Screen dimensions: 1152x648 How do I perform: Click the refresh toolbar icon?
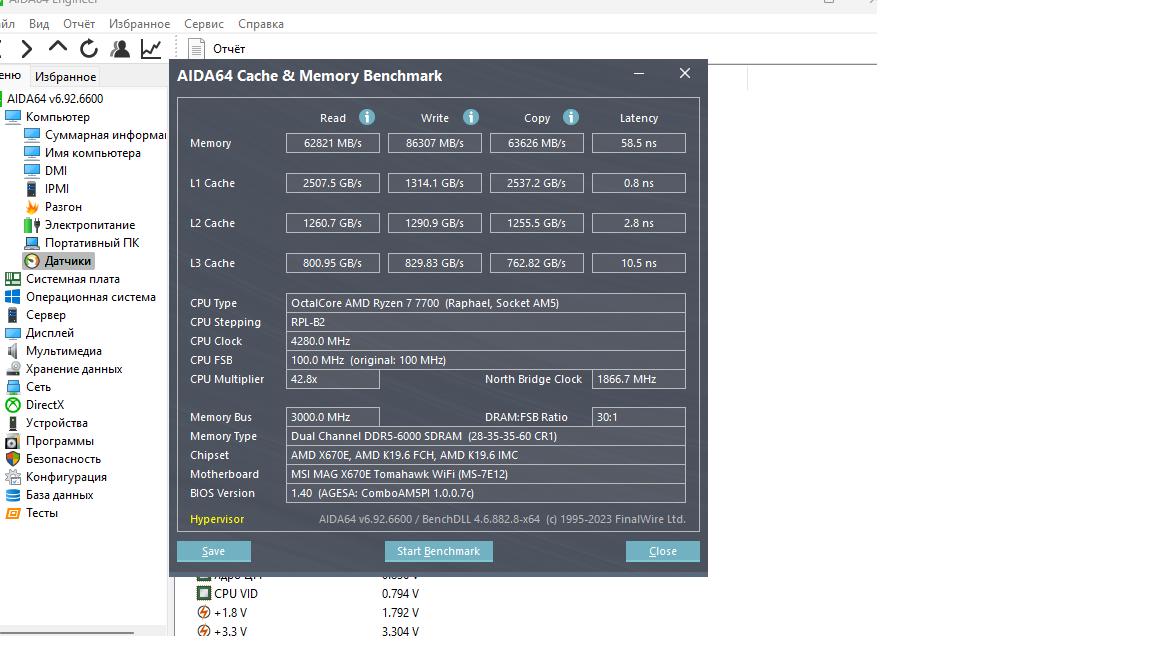tap(89, 48)
